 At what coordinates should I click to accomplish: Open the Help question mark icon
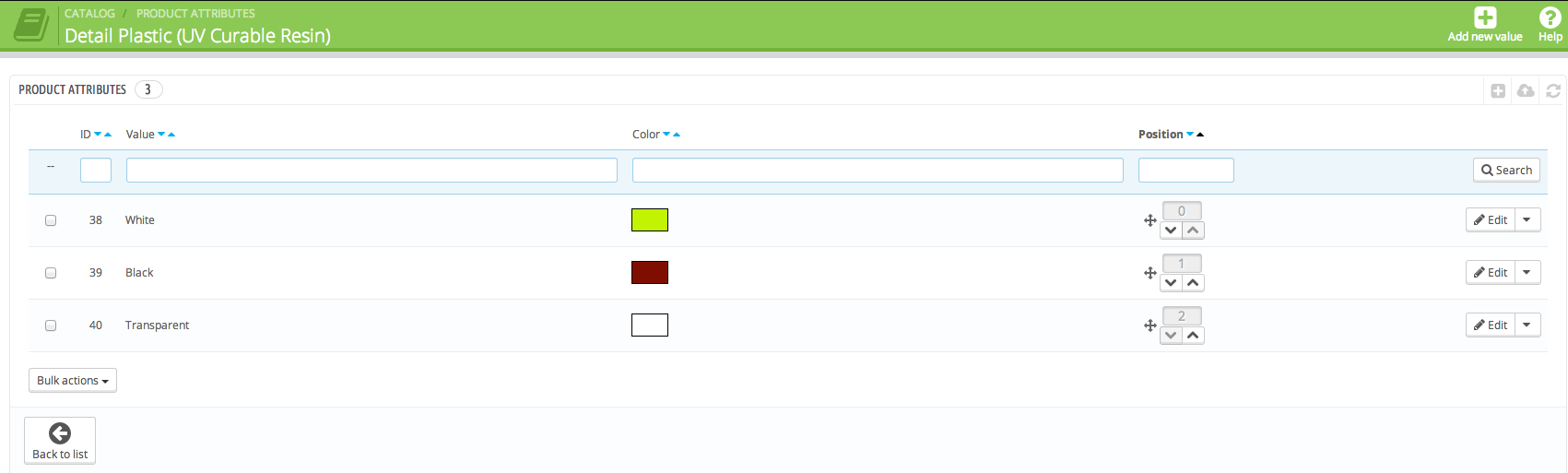(1550, 18)
